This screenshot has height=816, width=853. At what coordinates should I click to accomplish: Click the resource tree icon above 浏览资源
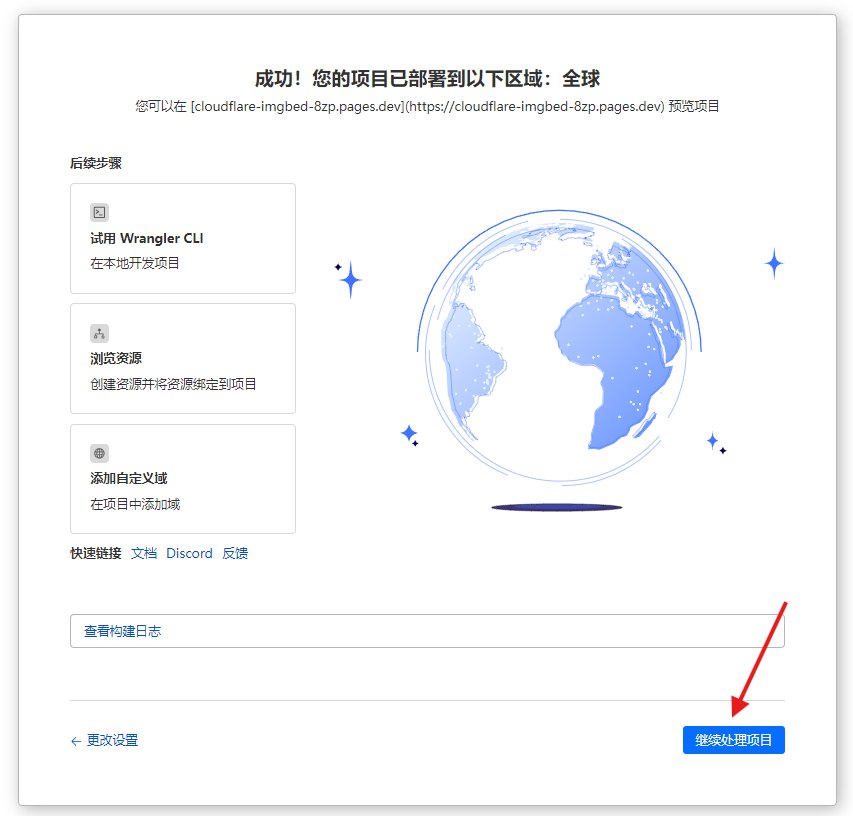(x=99, y=333)
